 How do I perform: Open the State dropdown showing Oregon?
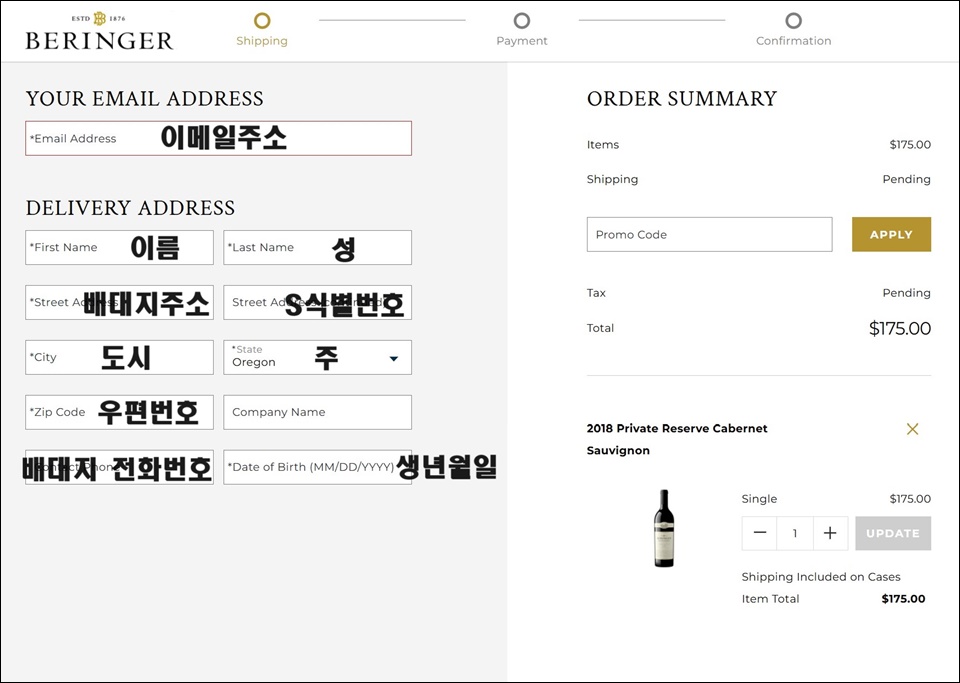(317, 357)
